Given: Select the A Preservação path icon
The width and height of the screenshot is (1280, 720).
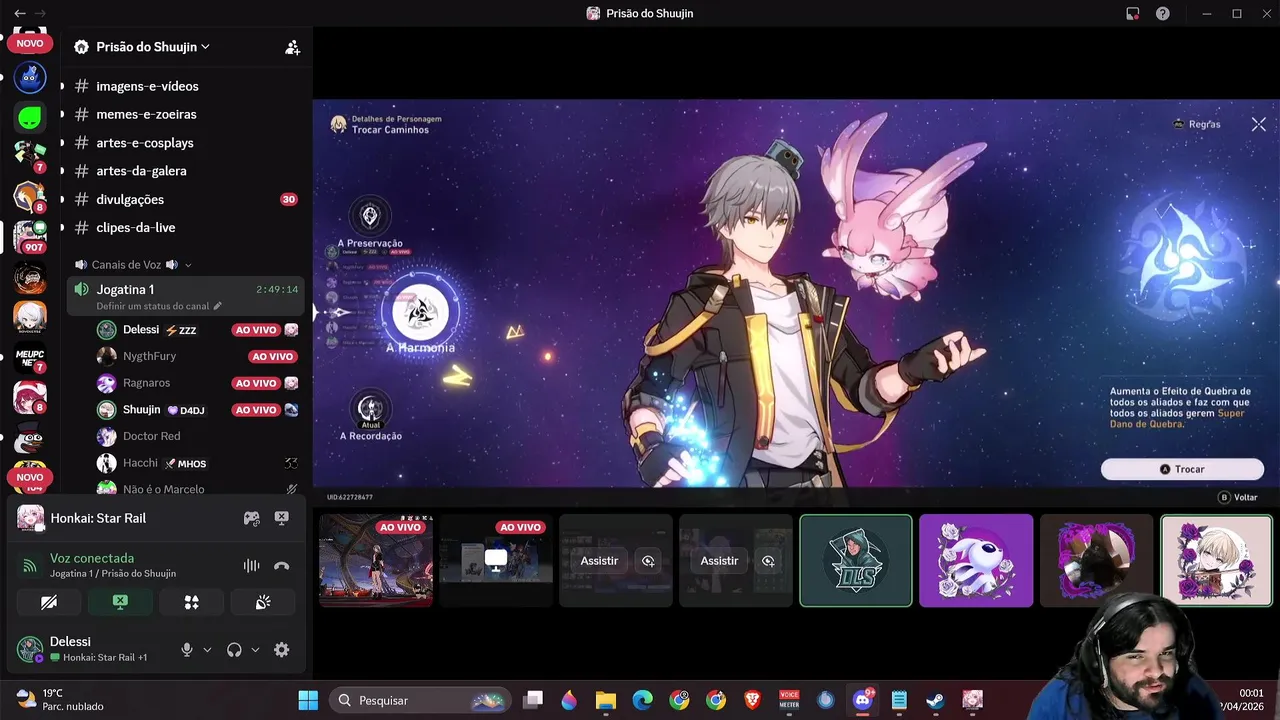Looking at the screenshot, I should coord(370,216).
